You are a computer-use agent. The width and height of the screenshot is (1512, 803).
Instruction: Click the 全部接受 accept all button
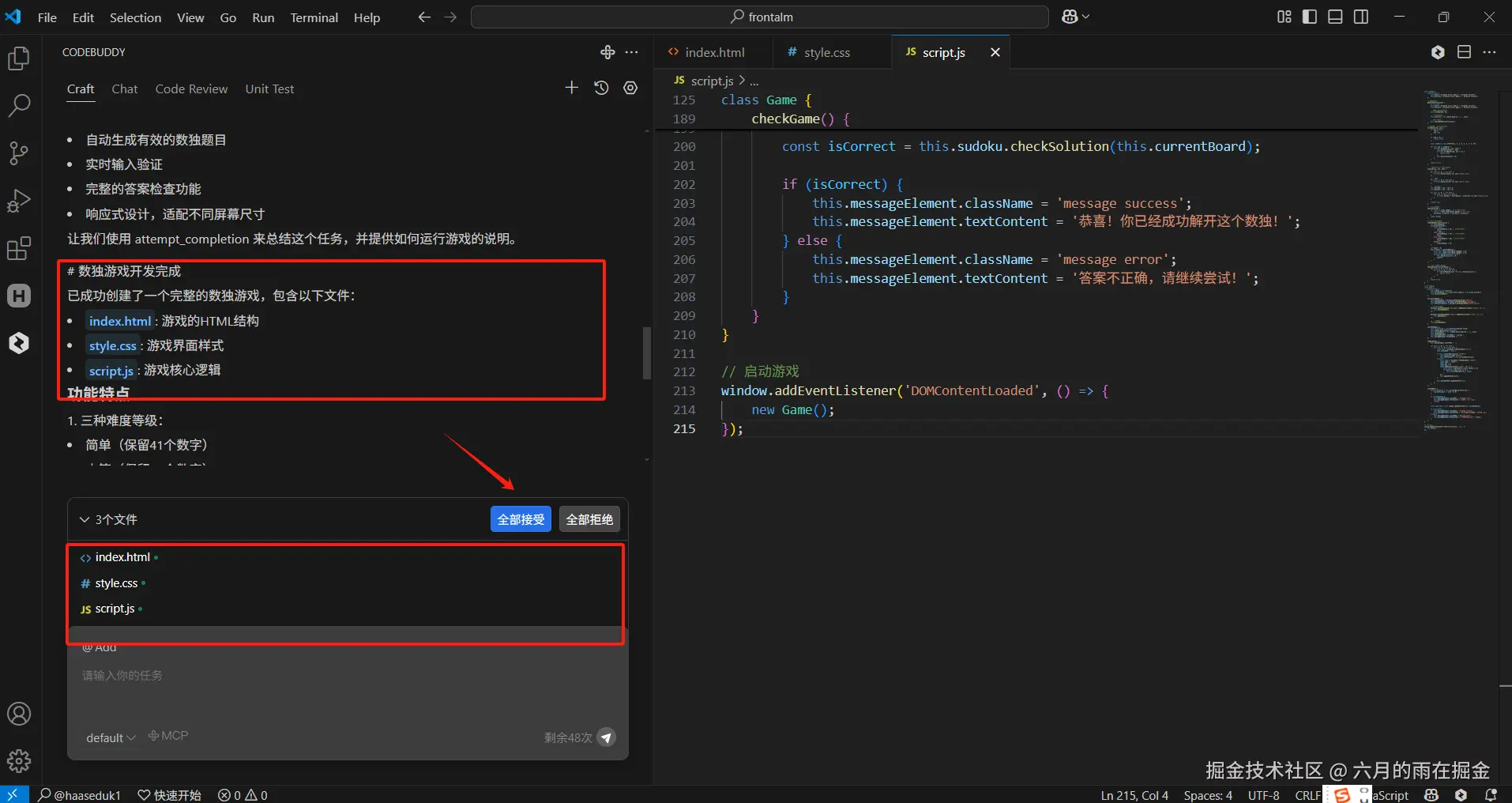tap(521, 519)
